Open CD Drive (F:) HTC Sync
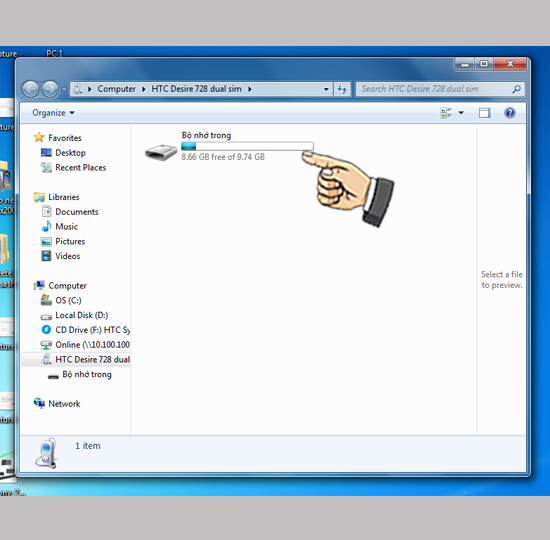The height and width of the screenshot is (540, 550). [93, 330]
